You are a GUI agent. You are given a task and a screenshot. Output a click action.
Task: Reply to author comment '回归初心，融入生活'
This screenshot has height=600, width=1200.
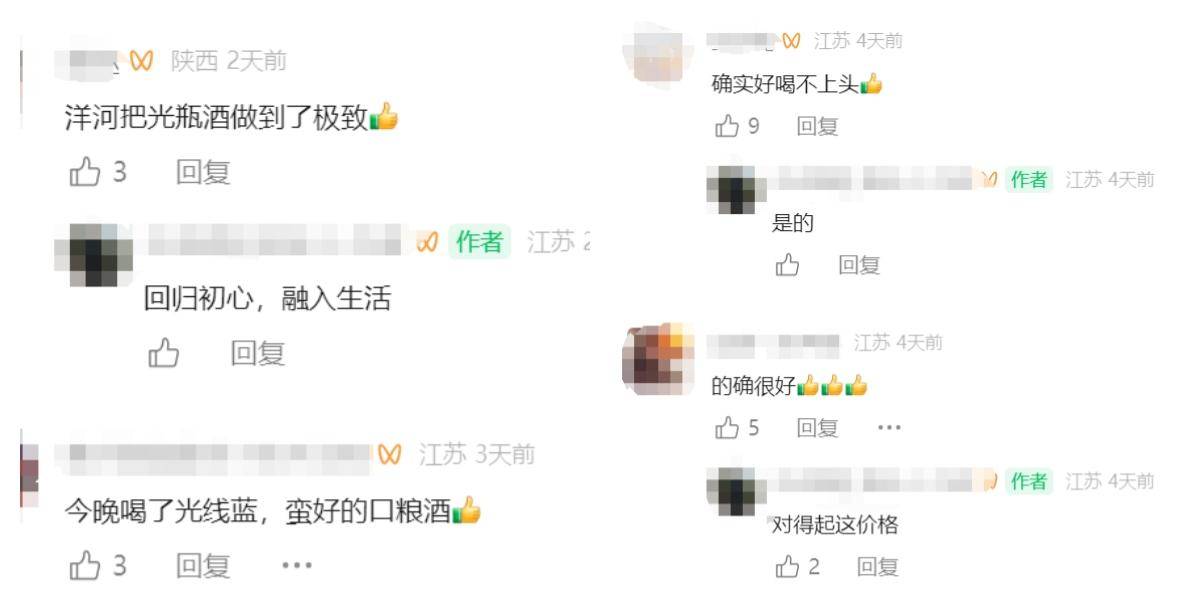[258, 353]
